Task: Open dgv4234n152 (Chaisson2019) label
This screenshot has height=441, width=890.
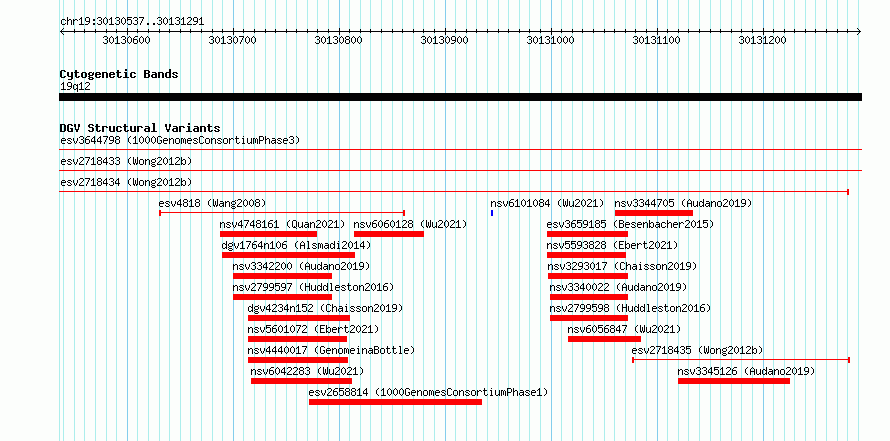Action: pyautogui.click(x=325, y=308)
